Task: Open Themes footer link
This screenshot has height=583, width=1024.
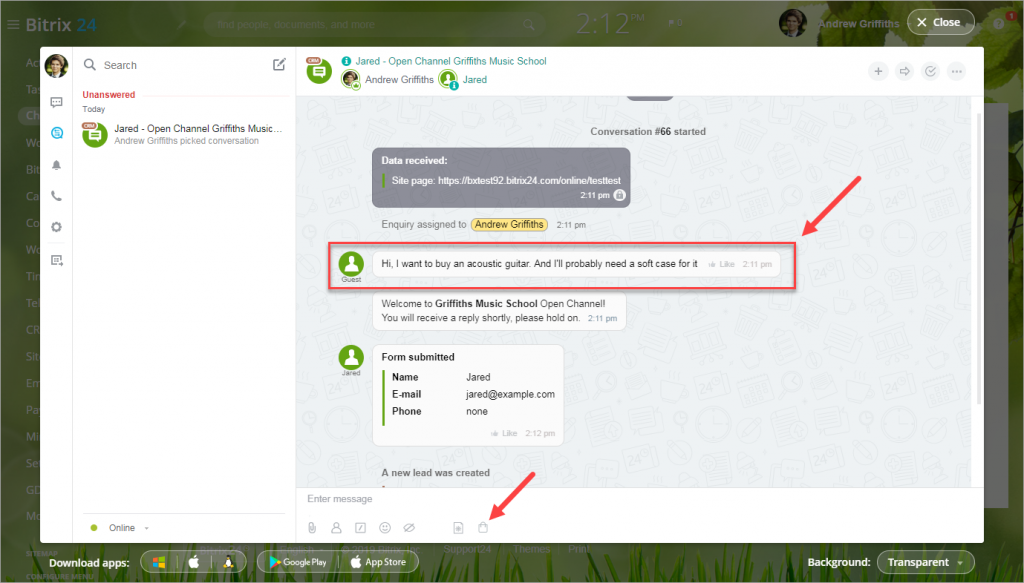Action: pos(531,549)
